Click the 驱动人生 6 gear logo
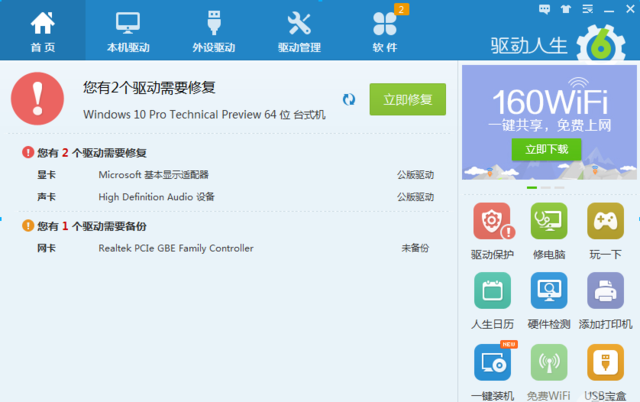The width and height of the screenshot is (640, 402). pos(601,44)
